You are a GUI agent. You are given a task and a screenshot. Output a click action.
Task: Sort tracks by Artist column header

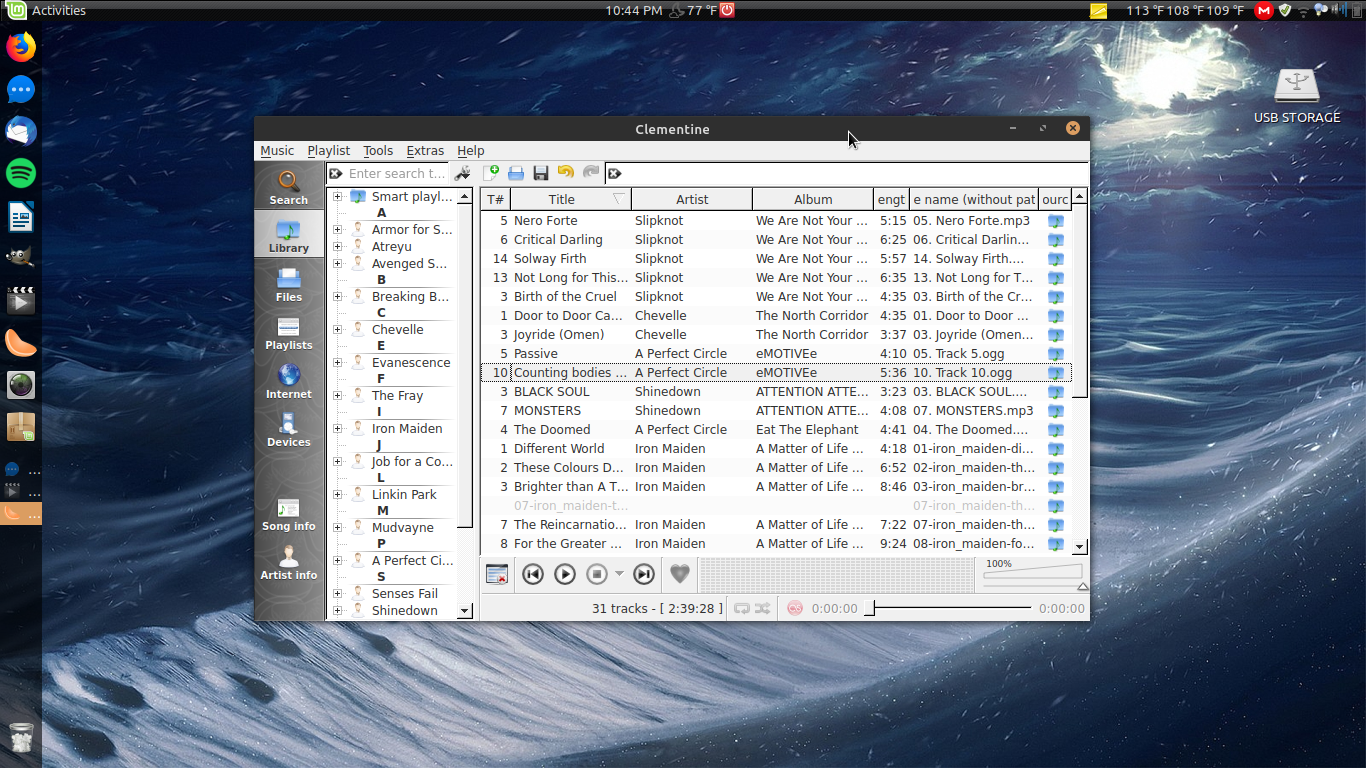click(691, 199)
